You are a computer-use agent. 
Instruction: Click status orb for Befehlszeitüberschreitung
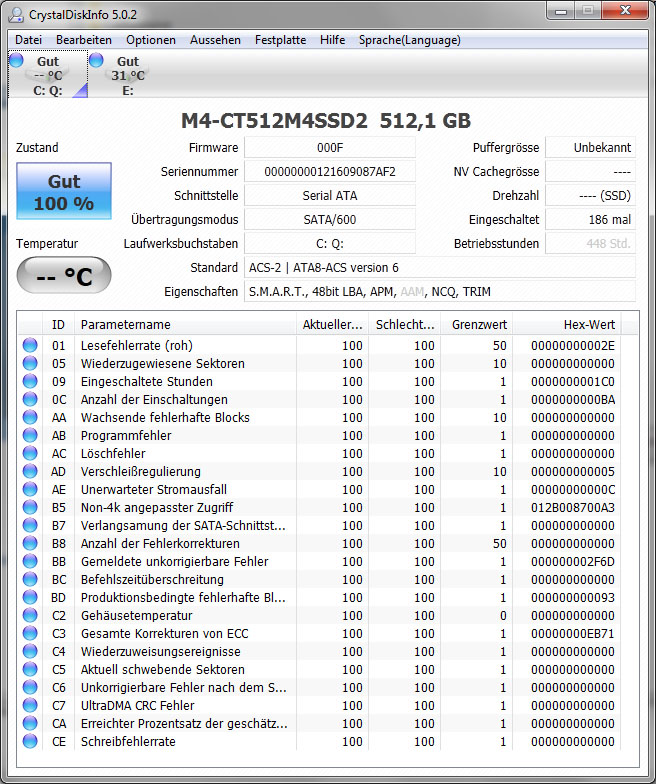click(x=30, y=579)
